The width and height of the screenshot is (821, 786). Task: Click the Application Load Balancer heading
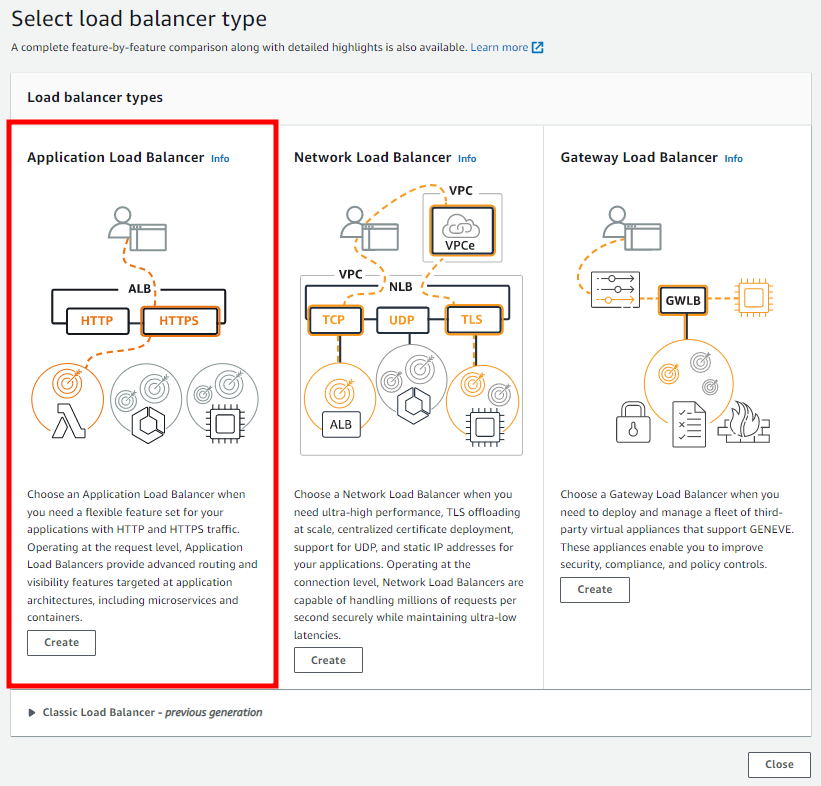(116, 158)
